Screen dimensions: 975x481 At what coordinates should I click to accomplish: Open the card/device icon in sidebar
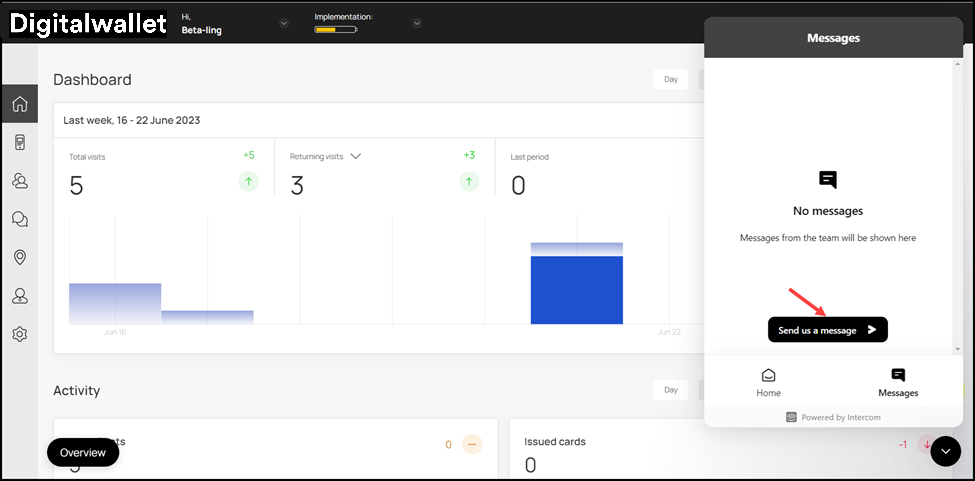19,143
